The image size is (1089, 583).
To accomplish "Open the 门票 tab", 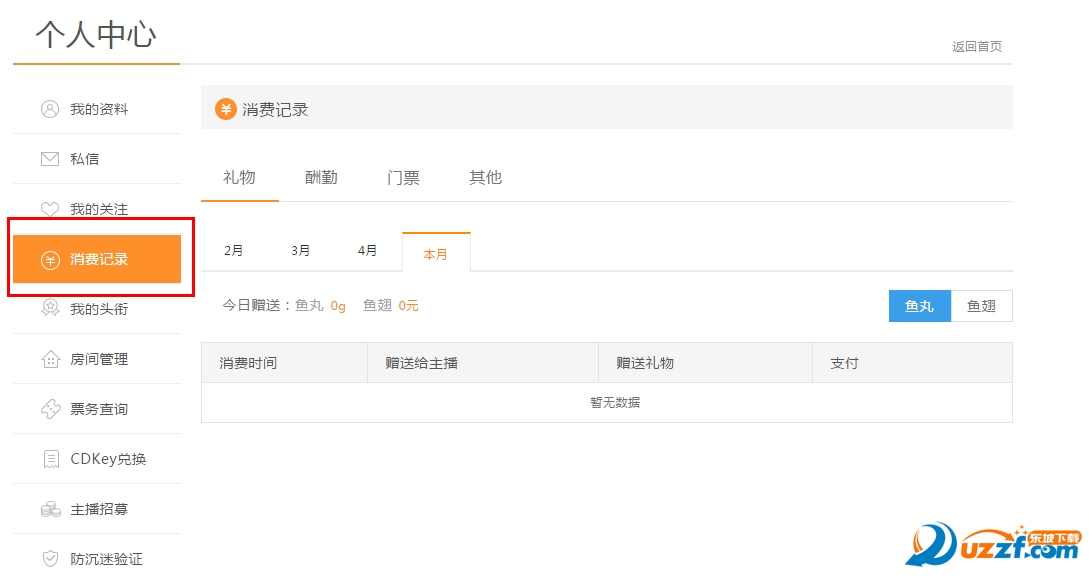I will [x=403, y=178].
